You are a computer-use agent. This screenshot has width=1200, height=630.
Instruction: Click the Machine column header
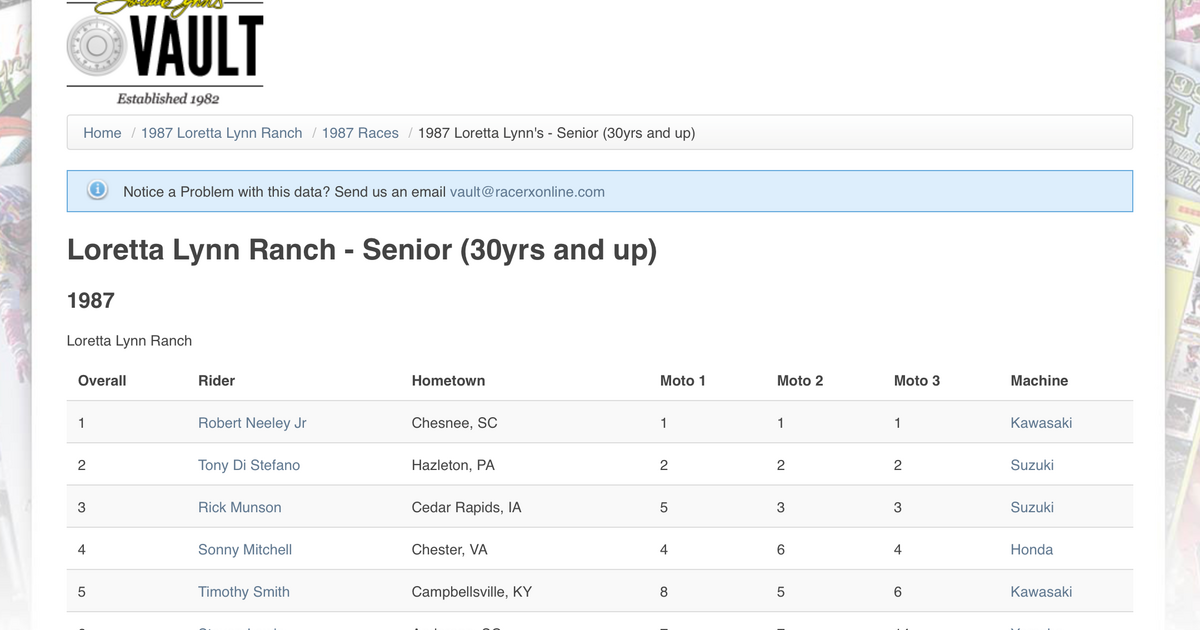[x=1039, y=381]
